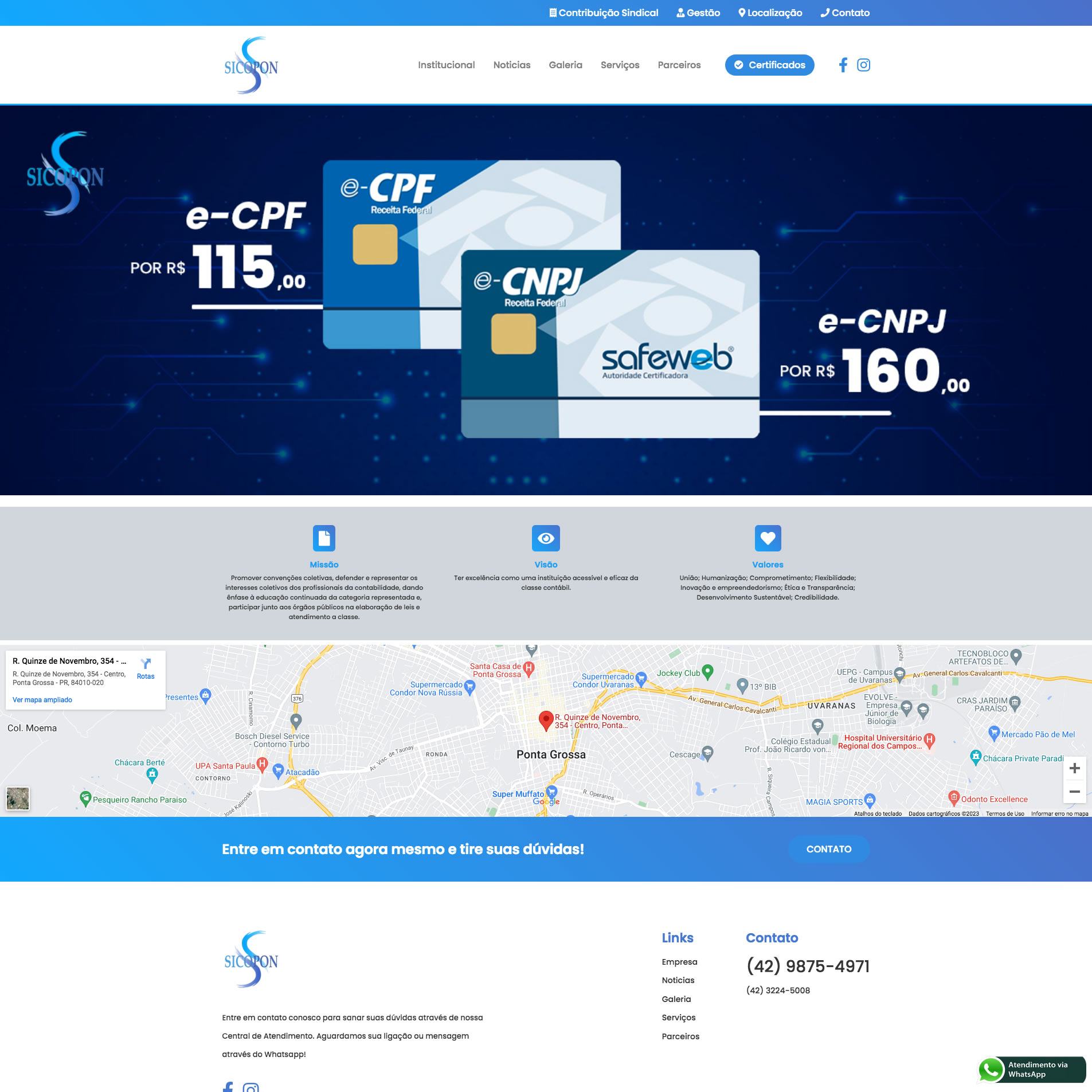
Task: Click Supermercado Condor Uvaranas marker
Action: 641,679
